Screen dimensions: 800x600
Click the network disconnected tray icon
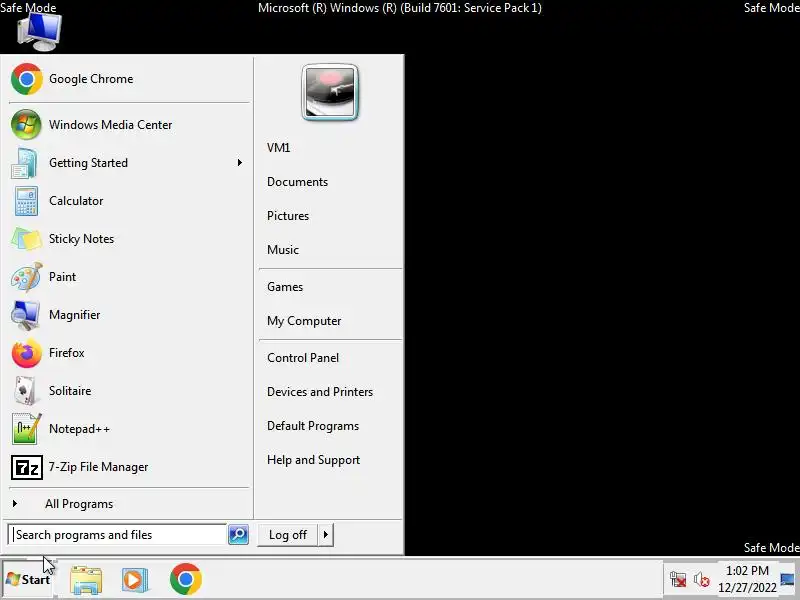click(678, 580)
